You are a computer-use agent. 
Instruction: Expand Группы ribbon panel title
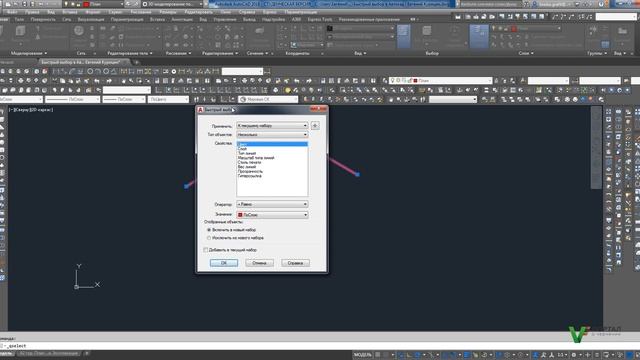(x=597, y=53)
